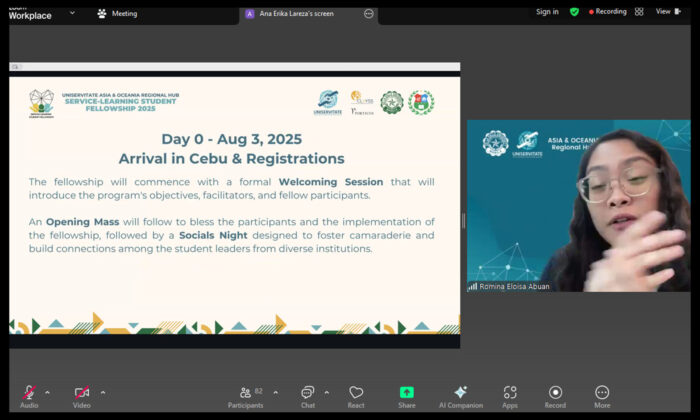Open the View layout menu
The width and height of the screenshot is (700, 420).
(x=666, y=12)
